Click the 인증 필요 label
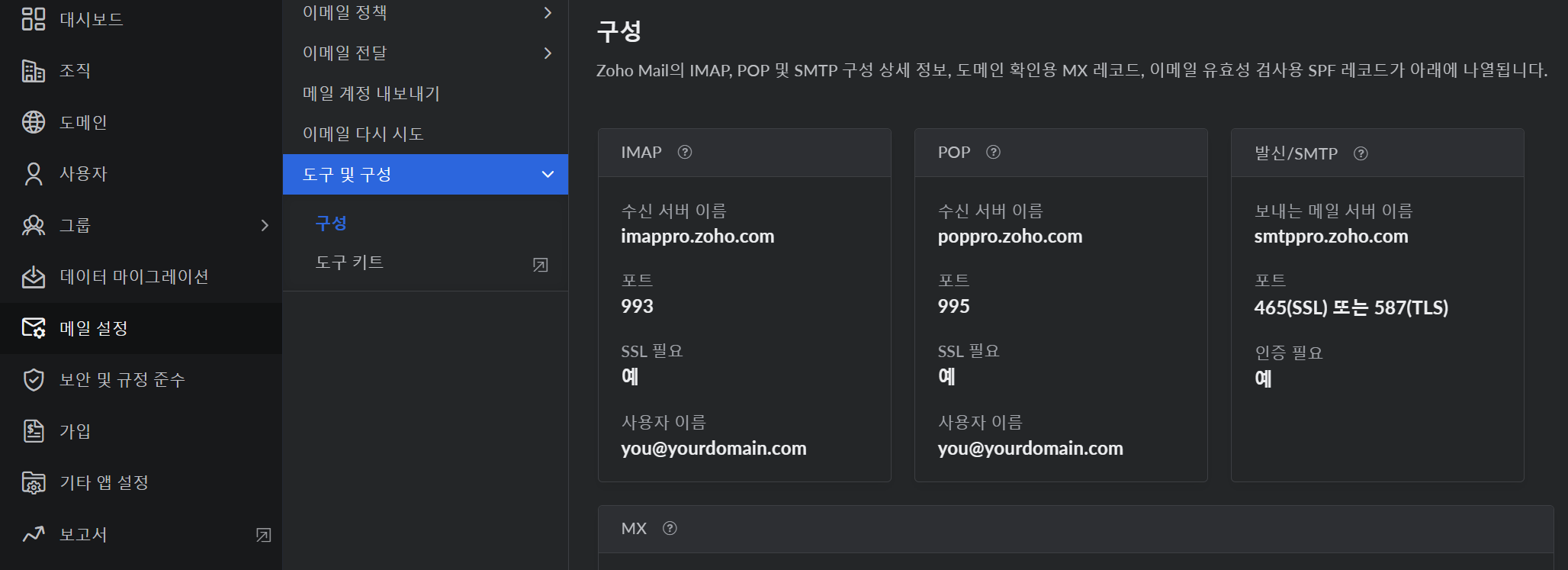The width and height of the screenshot is (1568, 570). [x=1289, y=353]
